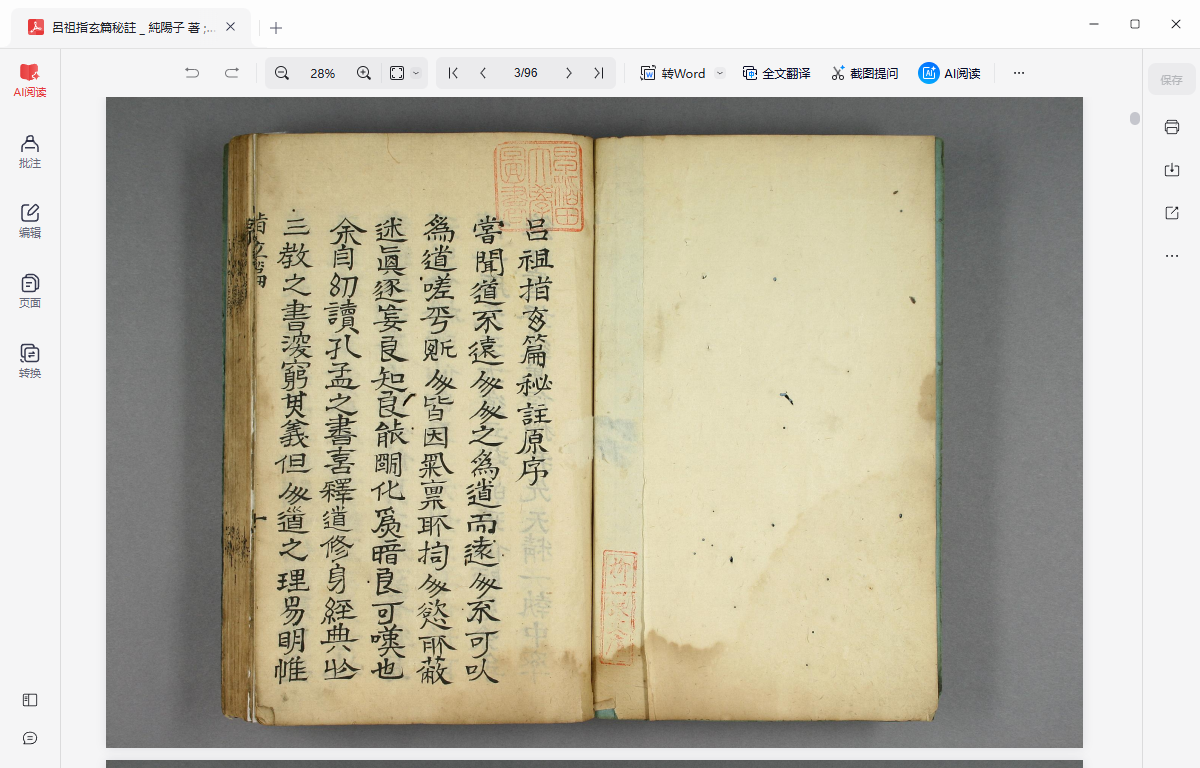Click the 保存 save button

tap(1172, 80)
